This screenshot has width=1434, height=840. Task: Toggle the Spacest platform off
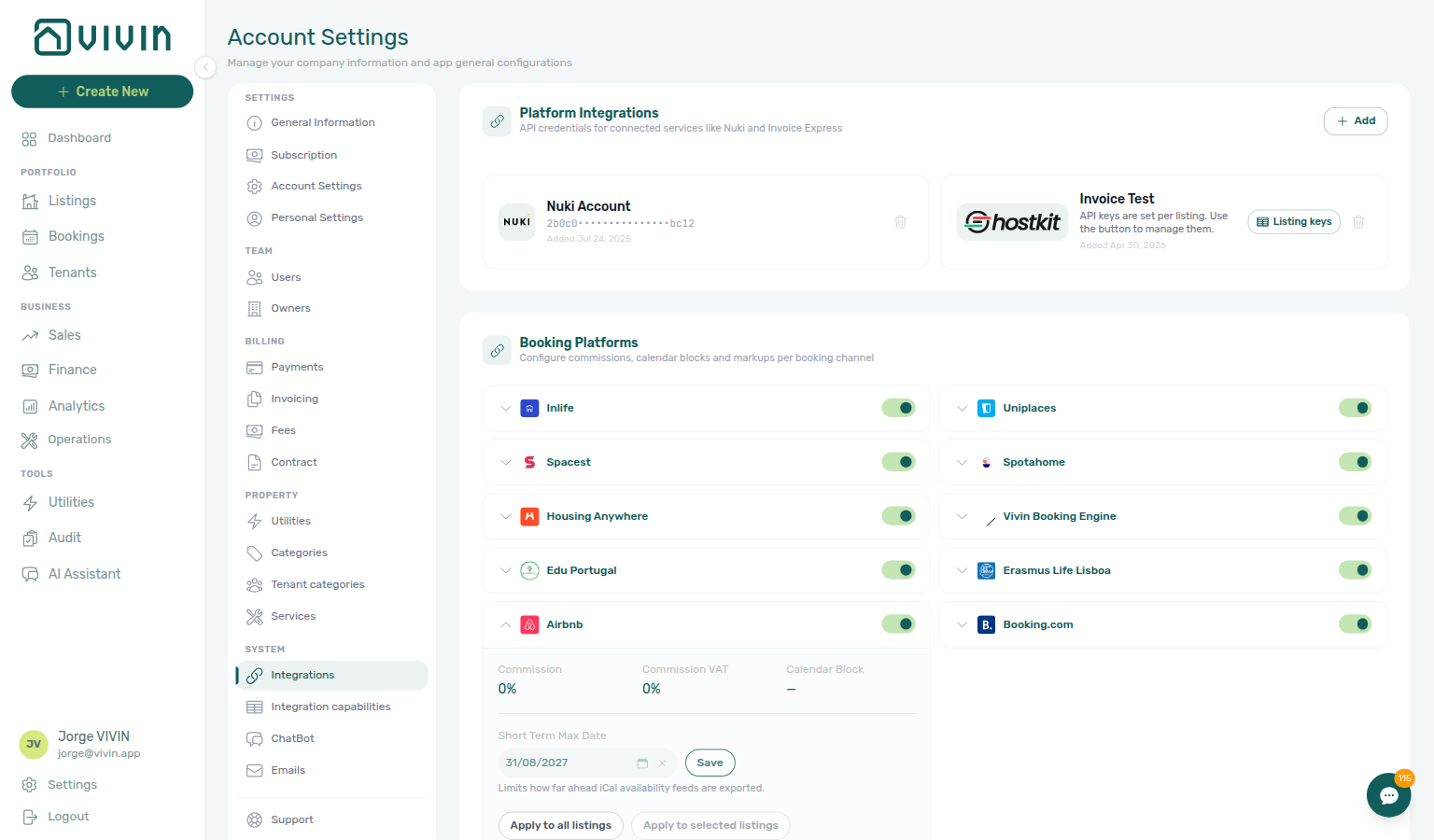[898, 462]
